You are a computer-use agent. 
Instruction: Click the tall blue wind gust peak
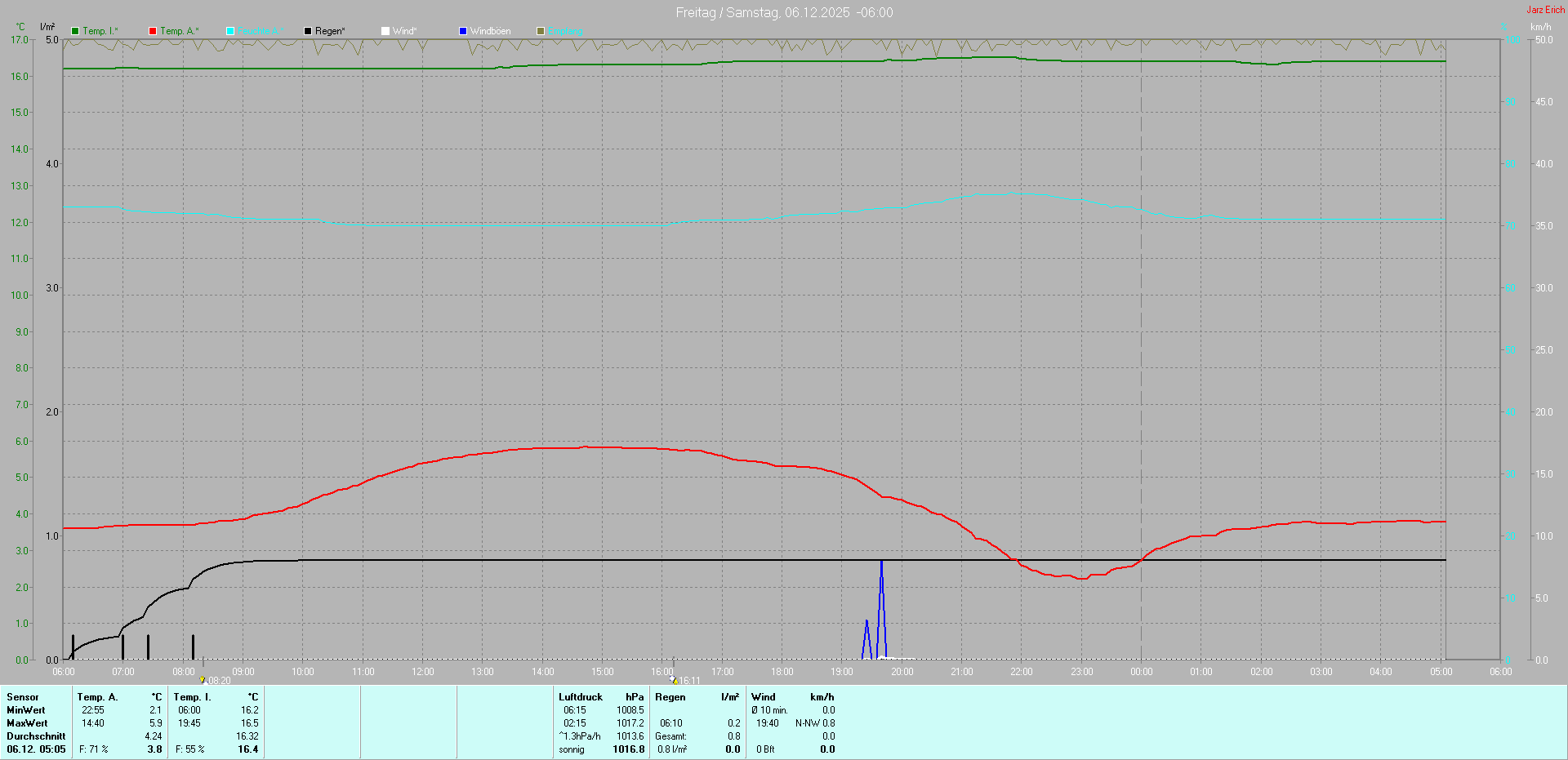pos(881,571)
